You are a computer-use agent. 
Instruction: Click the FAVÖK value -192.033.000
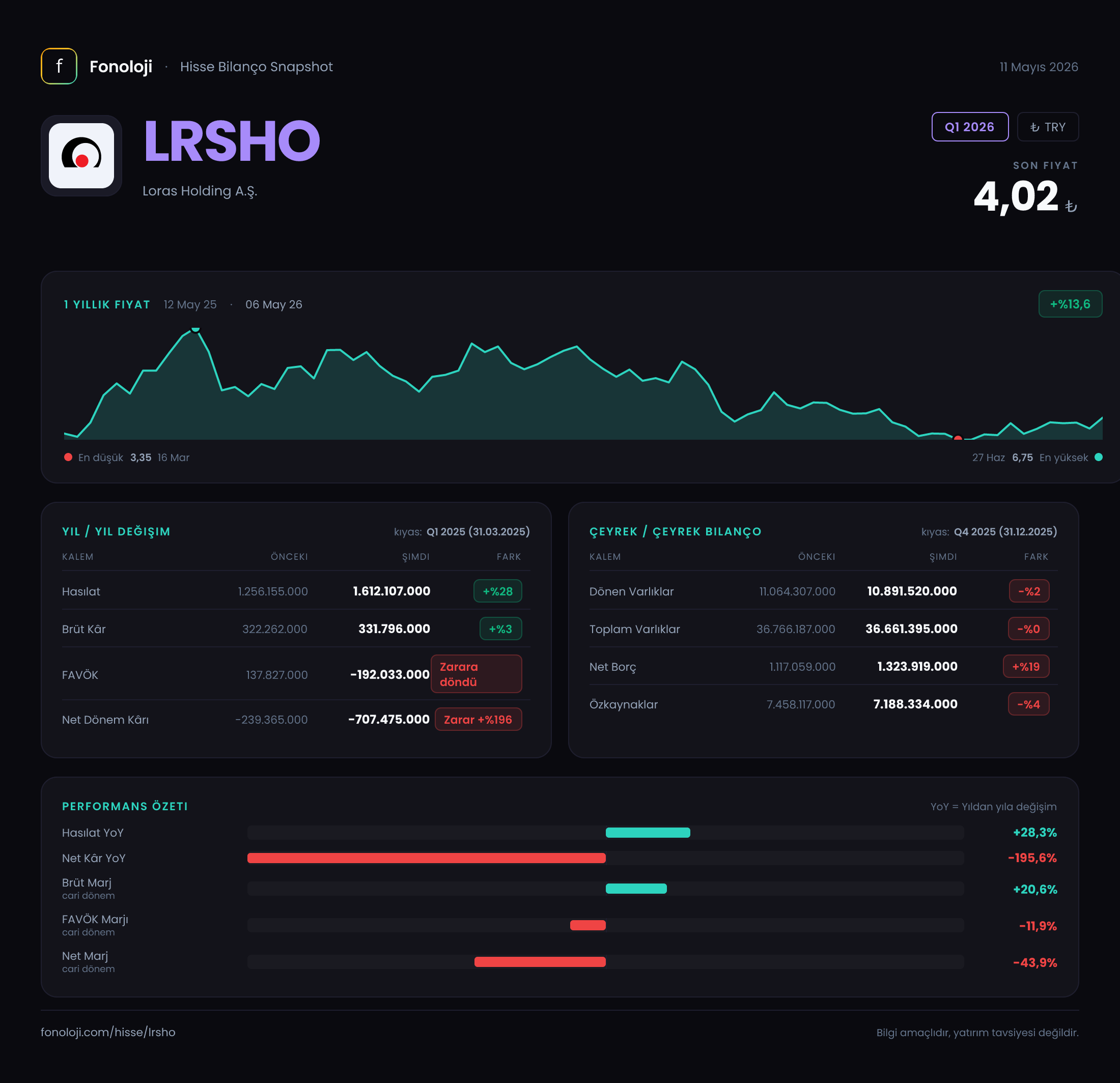(x=390, y=675)
